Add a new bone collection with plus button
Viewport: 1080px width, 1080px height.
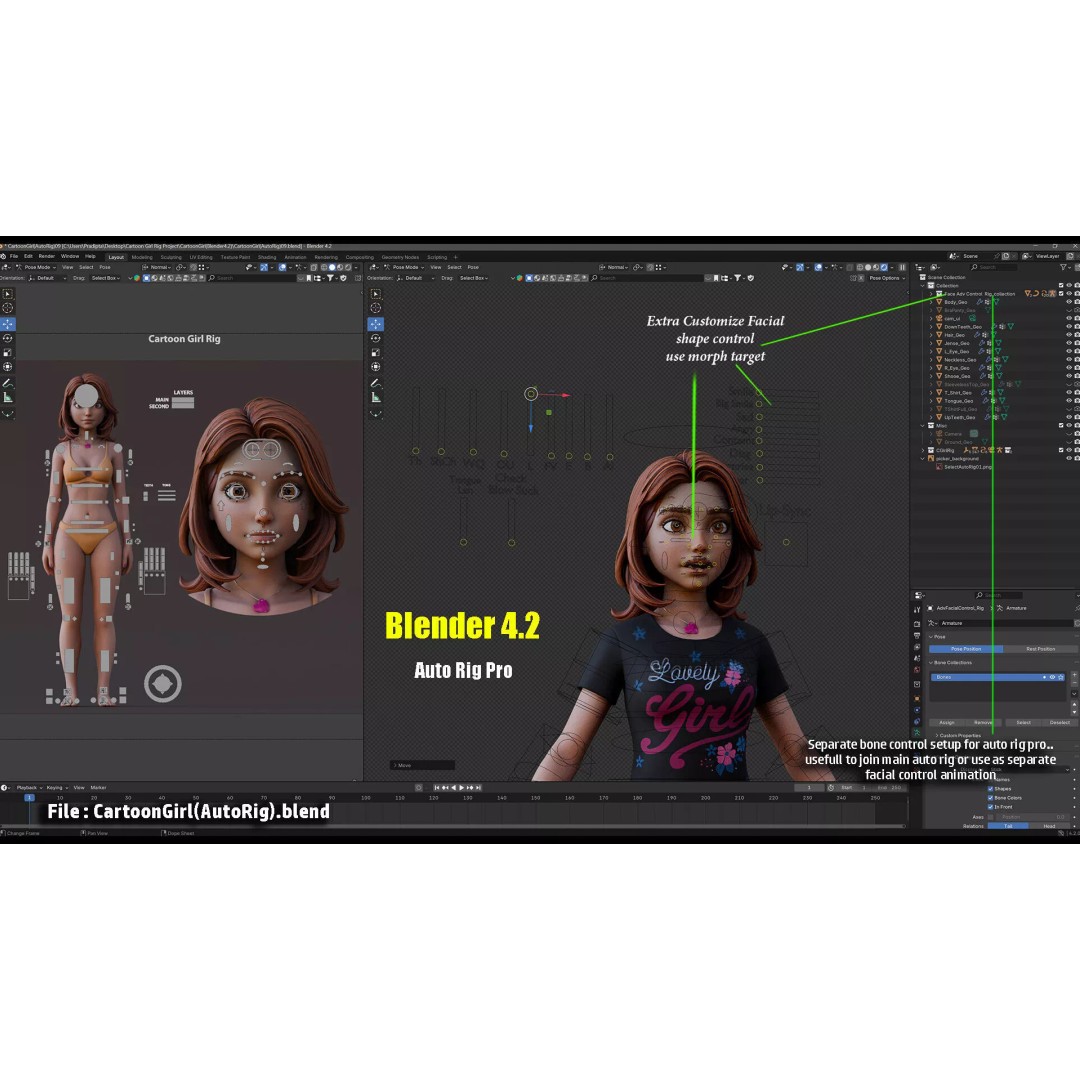[x=1074, y=676]
